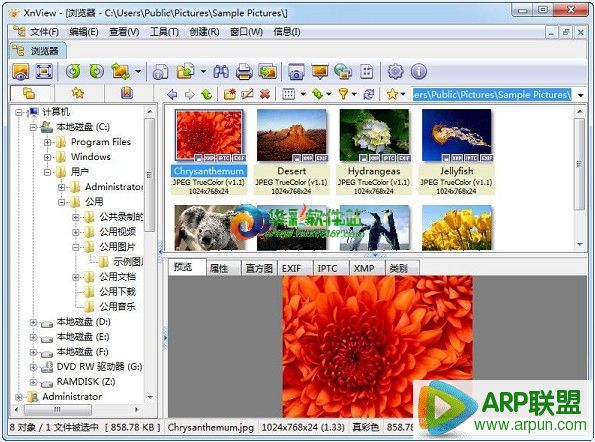Screen dimensions: 595x442
Task: Click the contact sheet icon
Action: (367, 71)
